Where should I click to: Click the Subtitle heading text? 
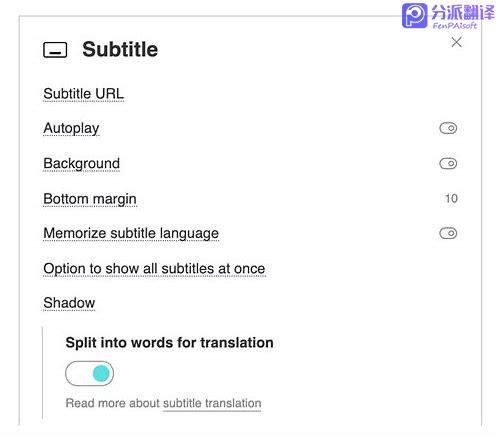pyautogui.click(x=120, y=49)
